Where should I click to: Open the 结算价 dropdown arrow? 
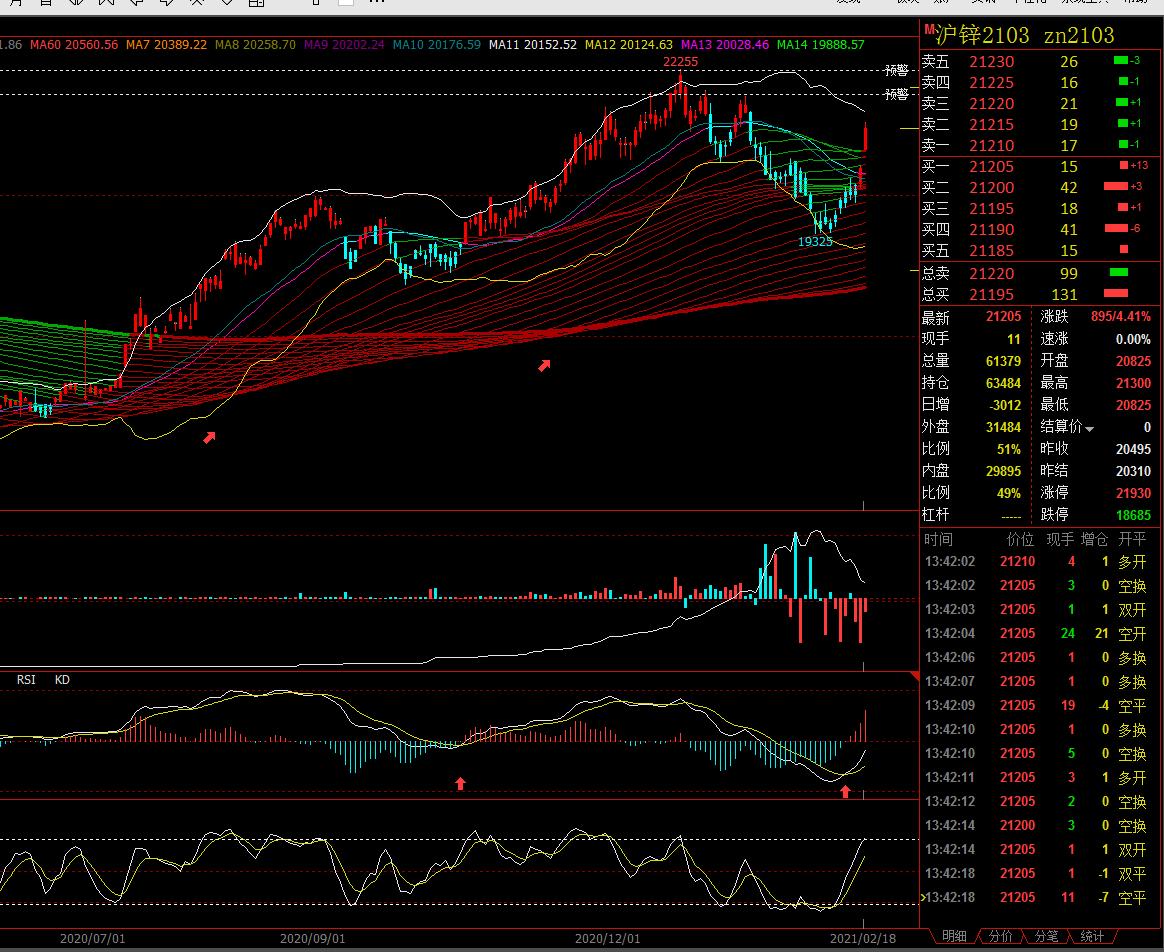tap(1090, 429)
